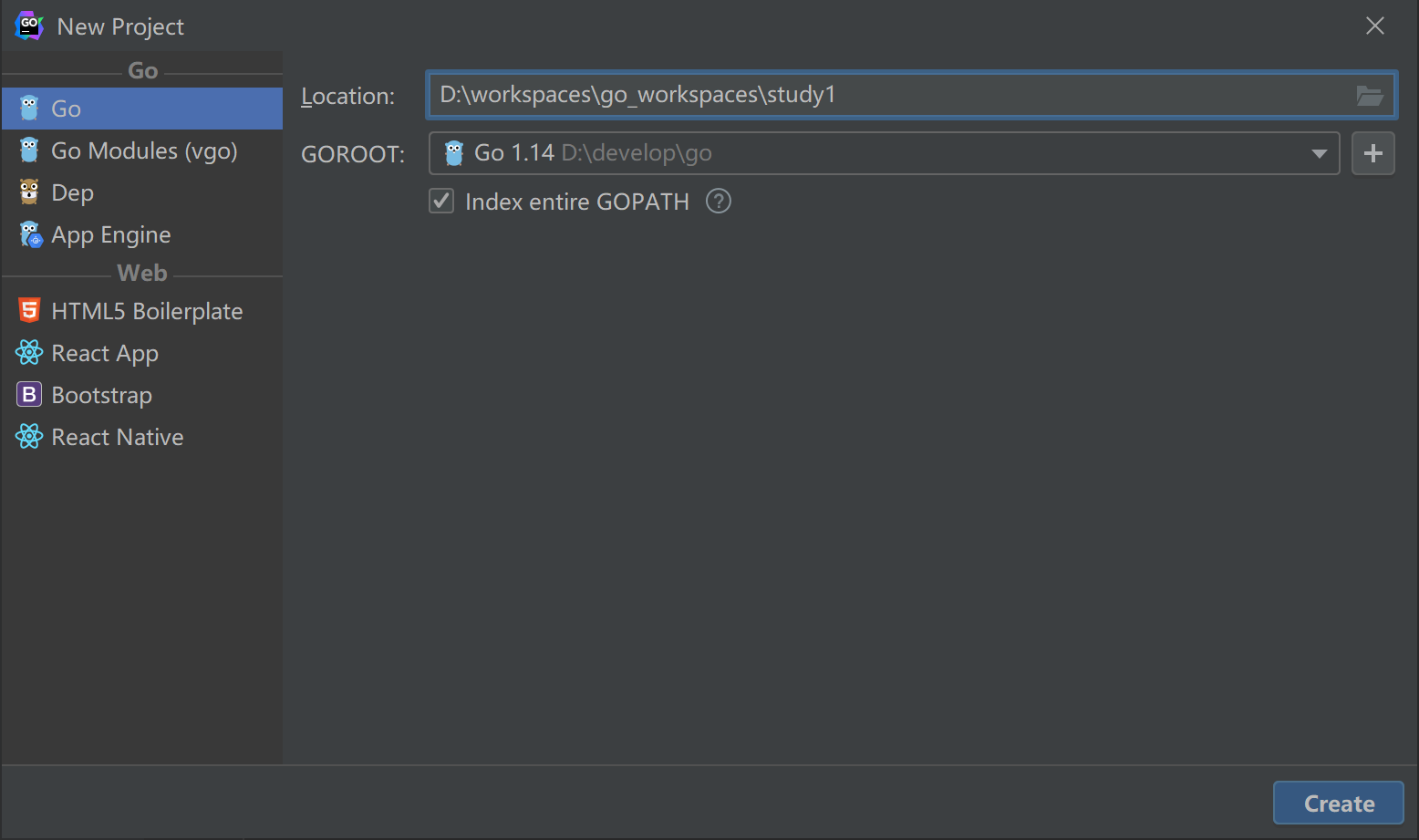Click the Dep project type icon
This screenshot has width=1419, height=840.
pyautogui.click(x=29, y=192)
